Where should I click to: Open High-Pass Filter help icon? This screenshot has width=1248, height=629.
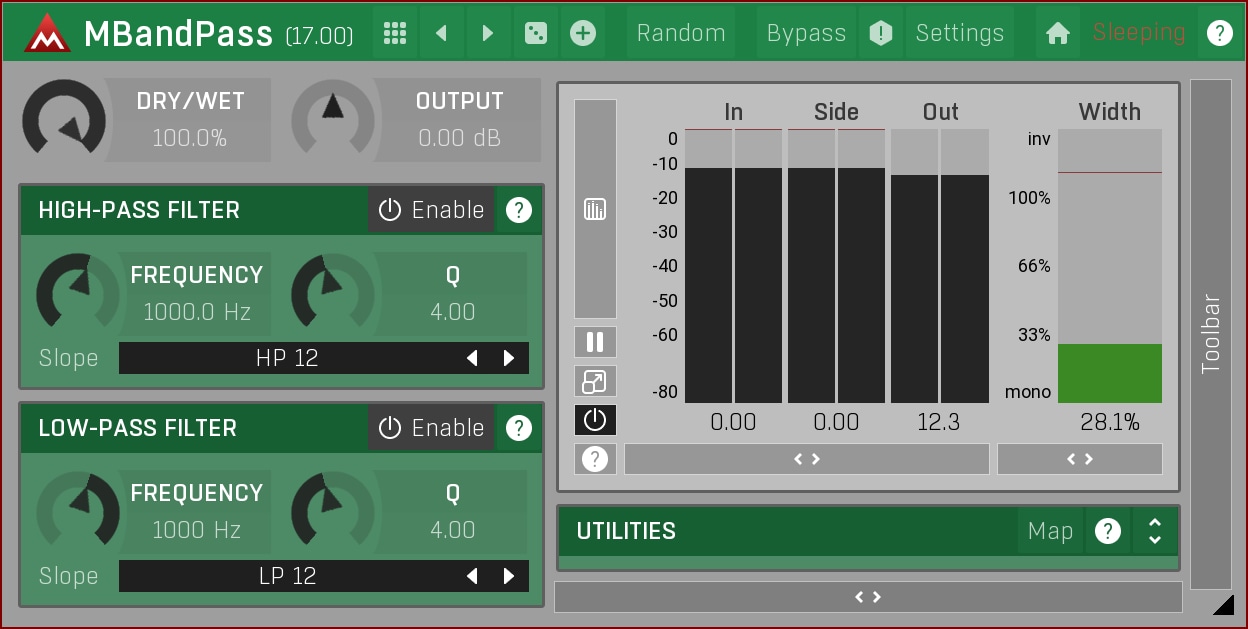click(518, 210)
